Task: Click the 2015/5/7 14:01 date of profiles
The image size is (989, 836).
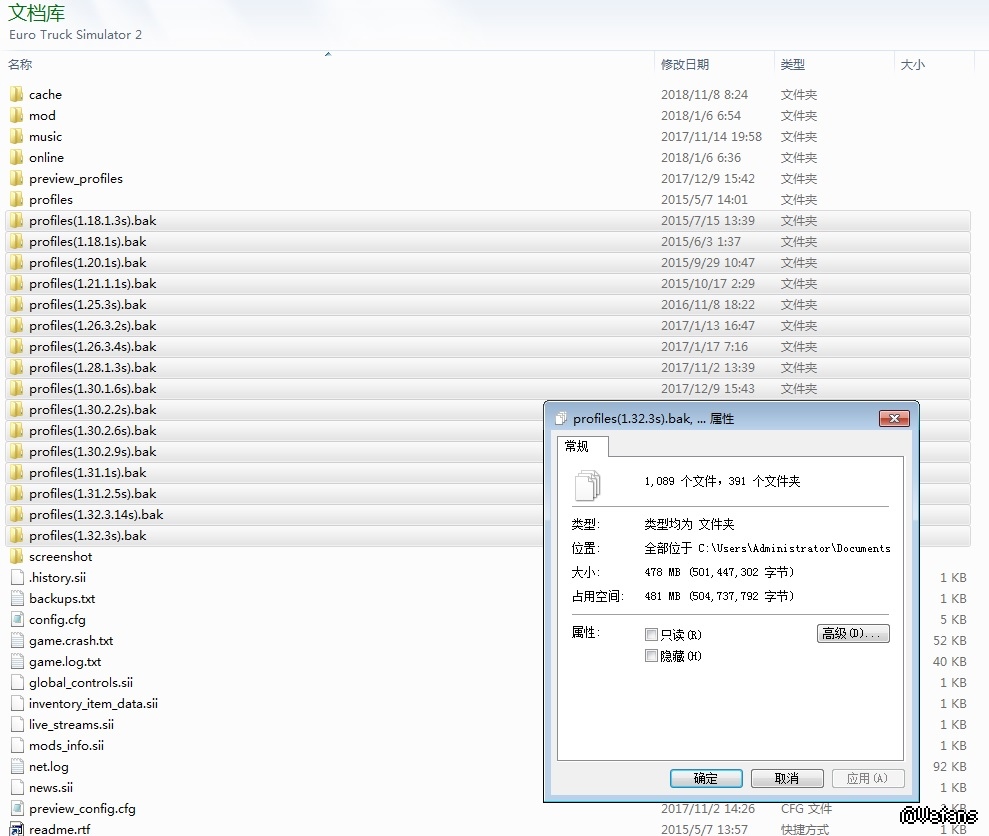Action: pos(704,199)
